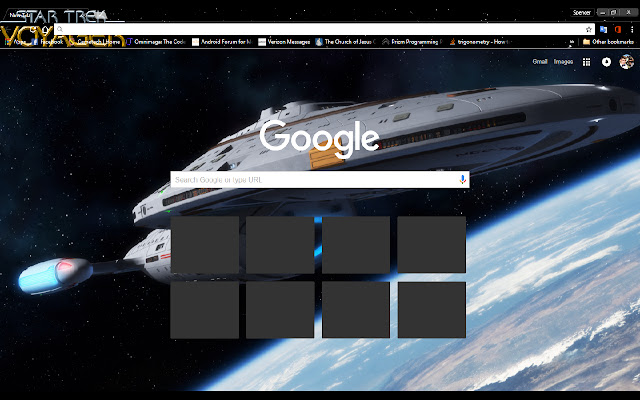Click the Google logo

point(320,138)
